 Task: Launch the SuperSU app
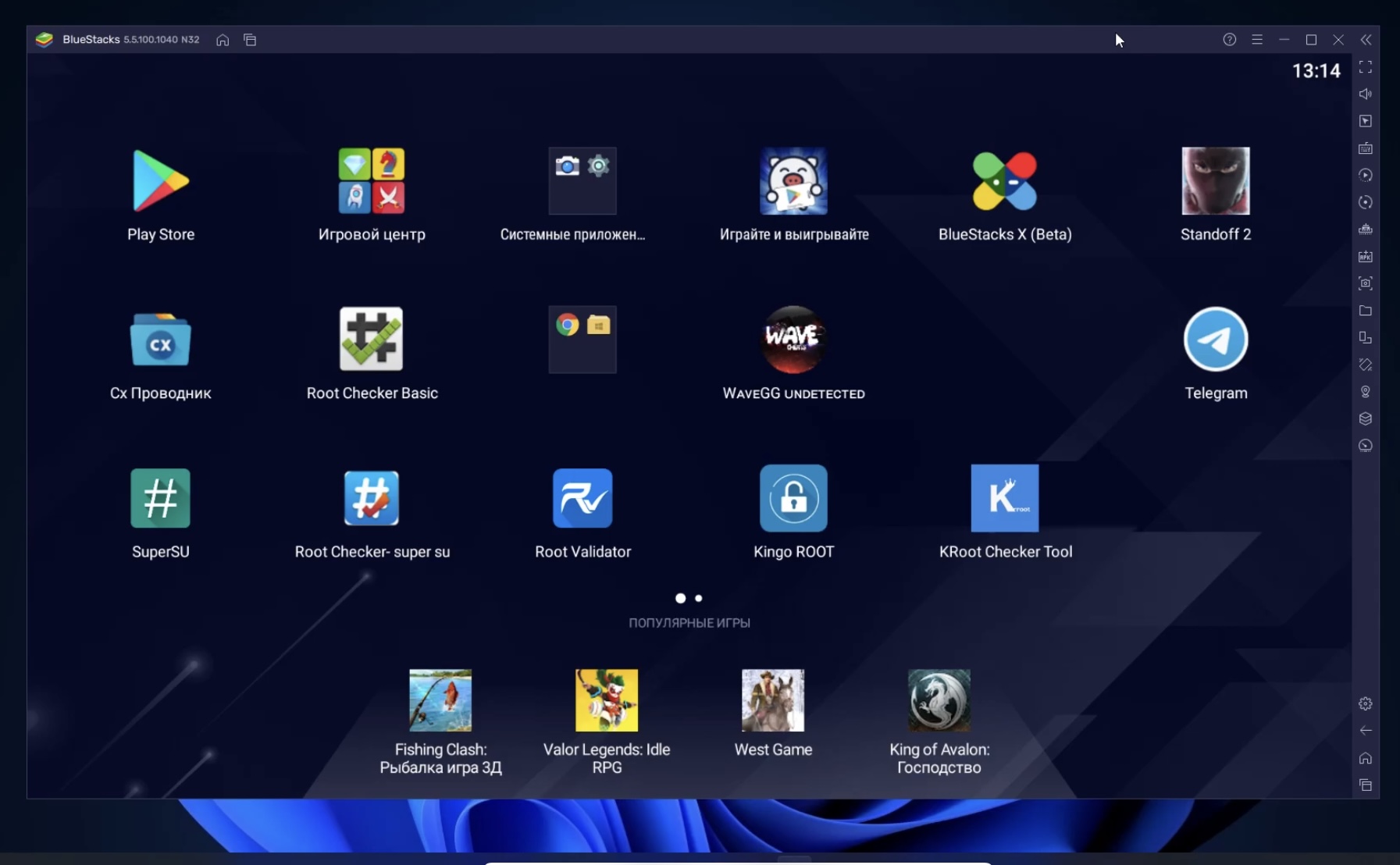tap(161, 498)
